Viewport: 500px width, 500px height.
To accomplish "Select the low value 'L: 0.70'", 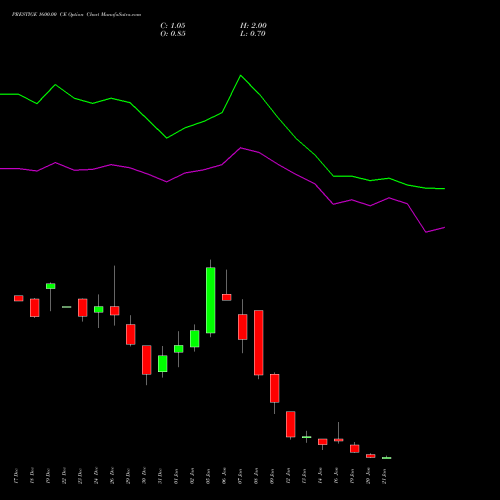I will (253, 33).
